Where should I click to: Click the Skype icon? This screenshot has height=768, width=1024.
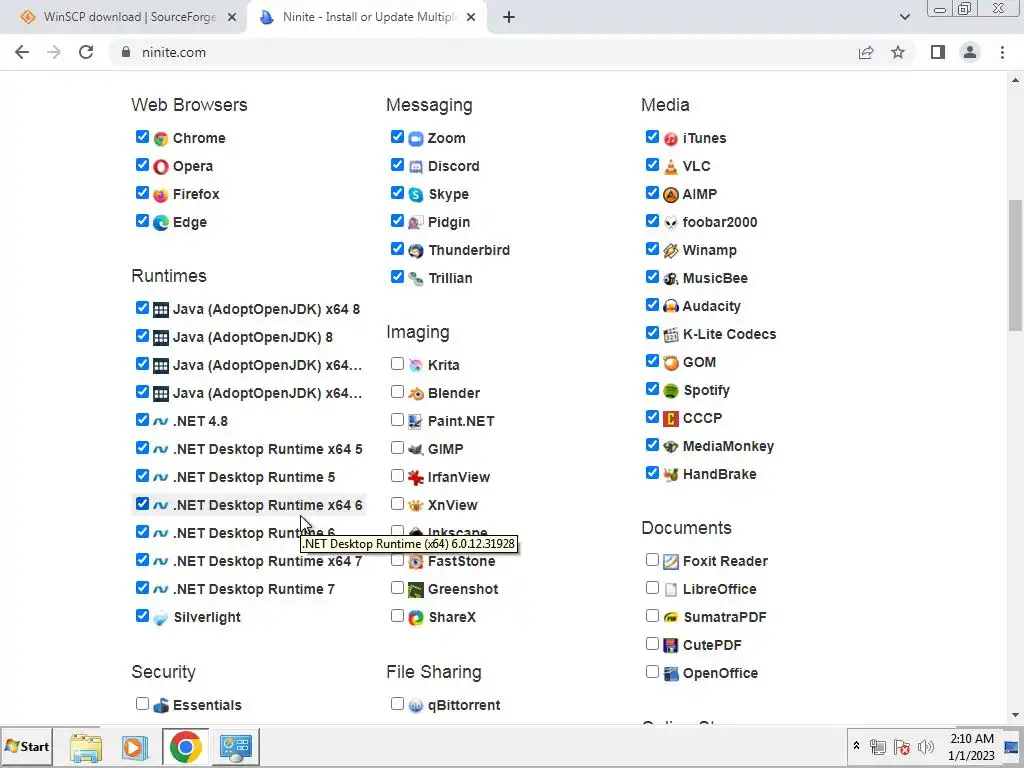(x=416, y=195)
